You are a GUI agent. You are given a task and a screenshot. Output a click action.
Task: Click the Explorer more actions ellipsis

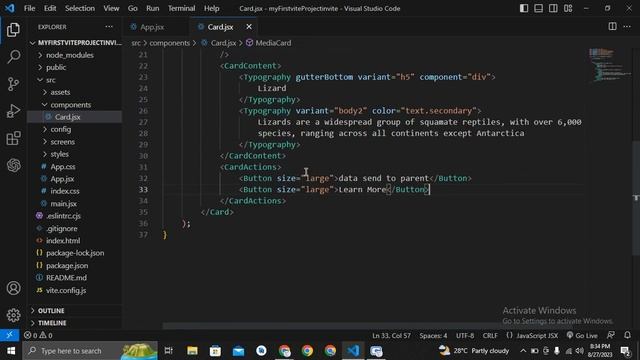[109, 27]
